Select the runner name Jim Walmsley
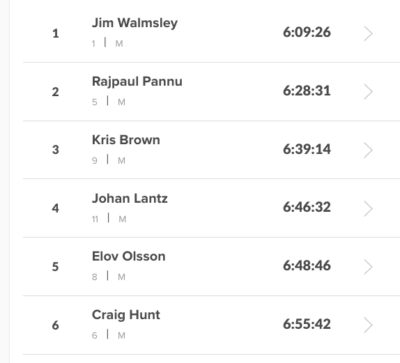Viewport: 400px width, 363px height. point(135,23)
